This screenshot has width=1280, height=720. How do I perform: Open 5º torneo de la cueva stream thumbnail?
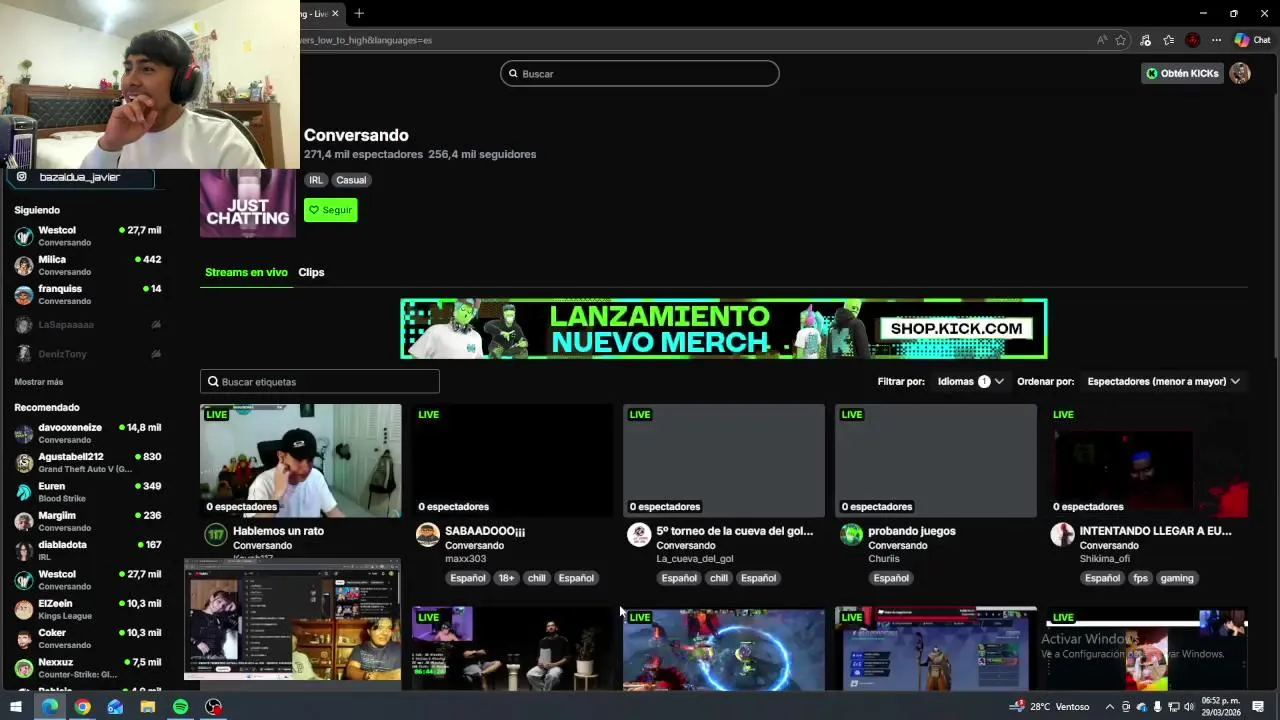pyautogui.click(x=724, y=460)
